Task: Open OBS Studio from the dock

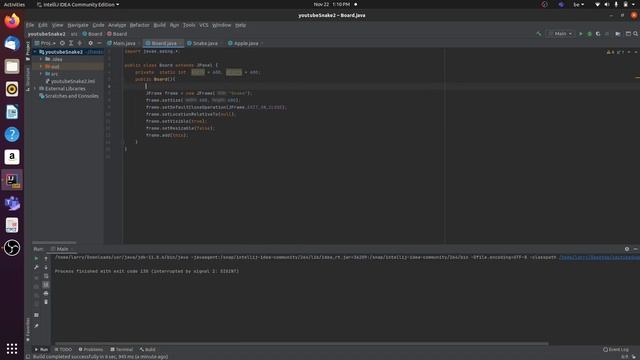Action: click(12, 247)
